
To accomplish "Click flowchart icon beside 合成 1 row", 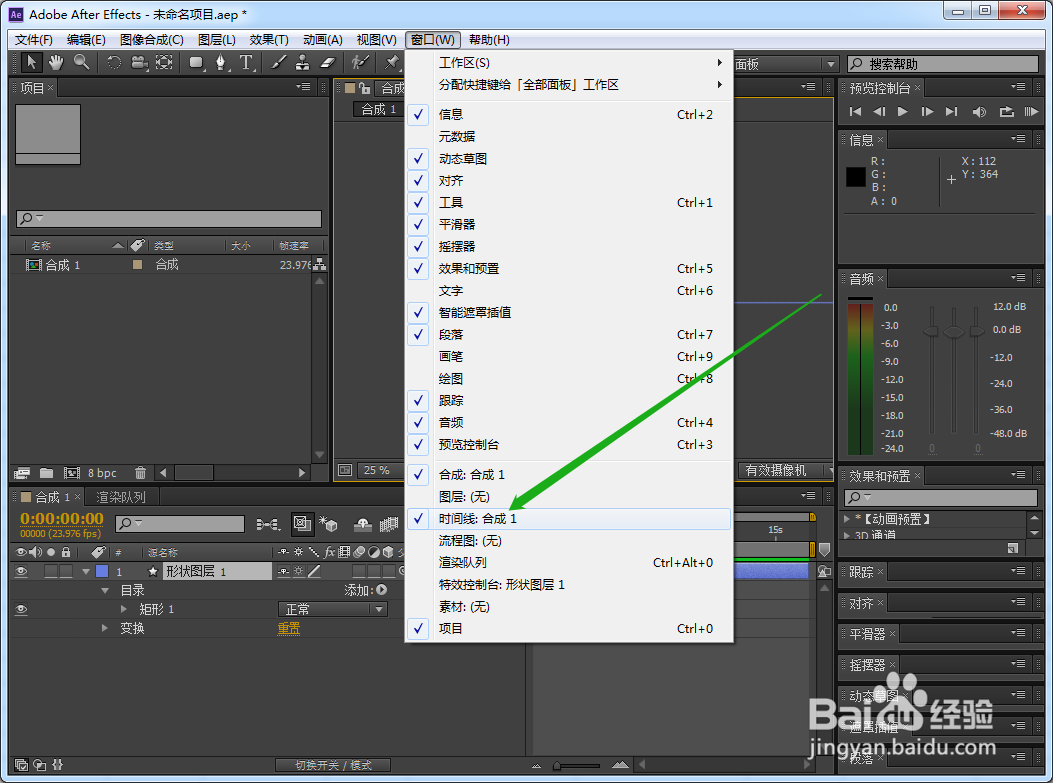I will pos(320,265).
